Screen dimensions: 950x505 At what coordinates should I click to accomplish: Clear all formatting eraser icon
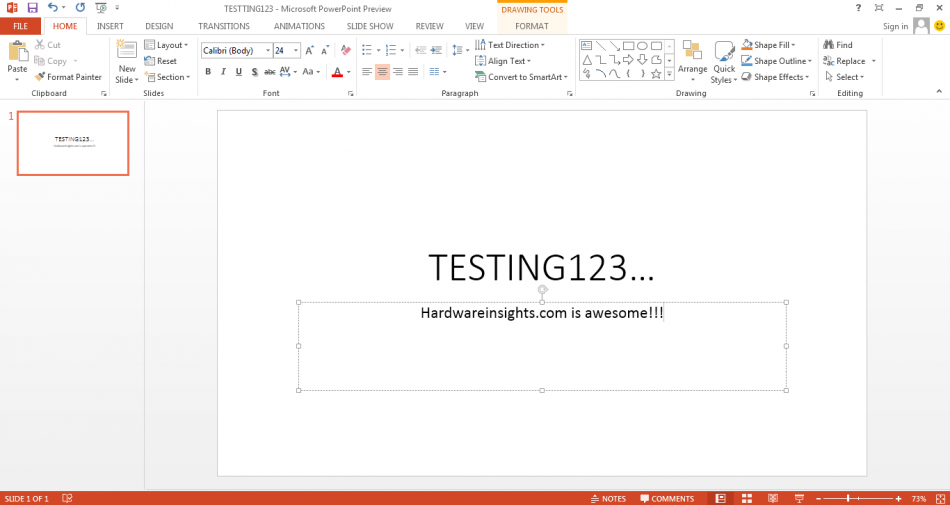pyautogui.click(x=346, y=50)
